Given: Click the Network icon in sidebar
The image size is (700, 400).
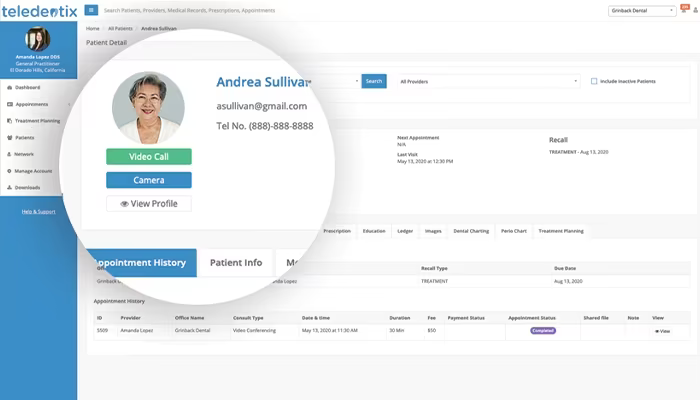Looking at the screenshot, I should pos(9,154).
